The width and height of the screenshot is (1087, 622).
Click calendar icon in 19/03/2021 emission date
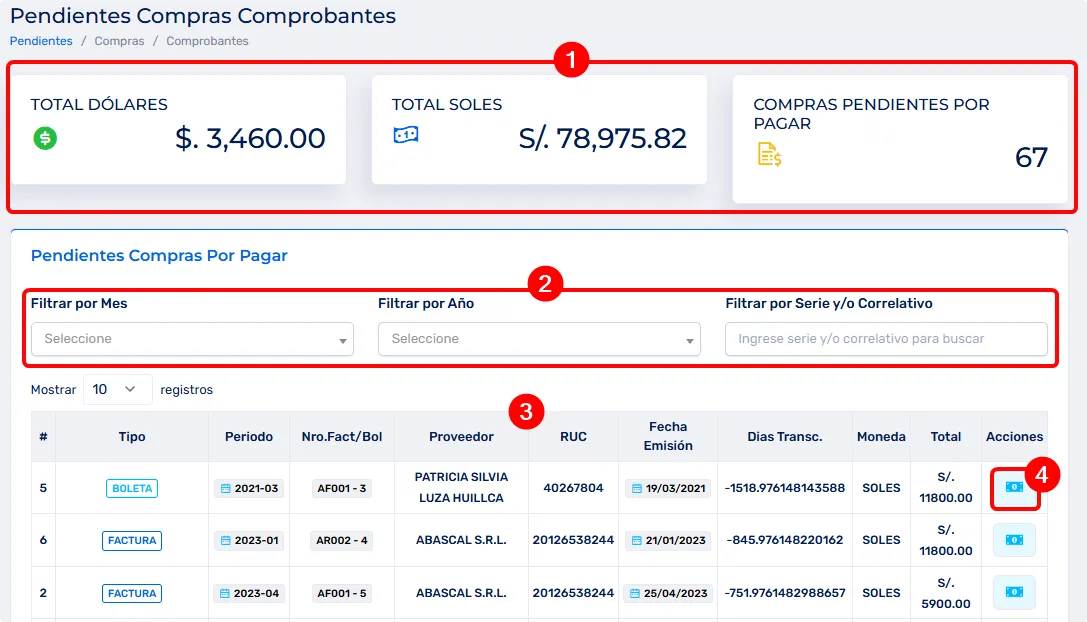tap(636, 489)
